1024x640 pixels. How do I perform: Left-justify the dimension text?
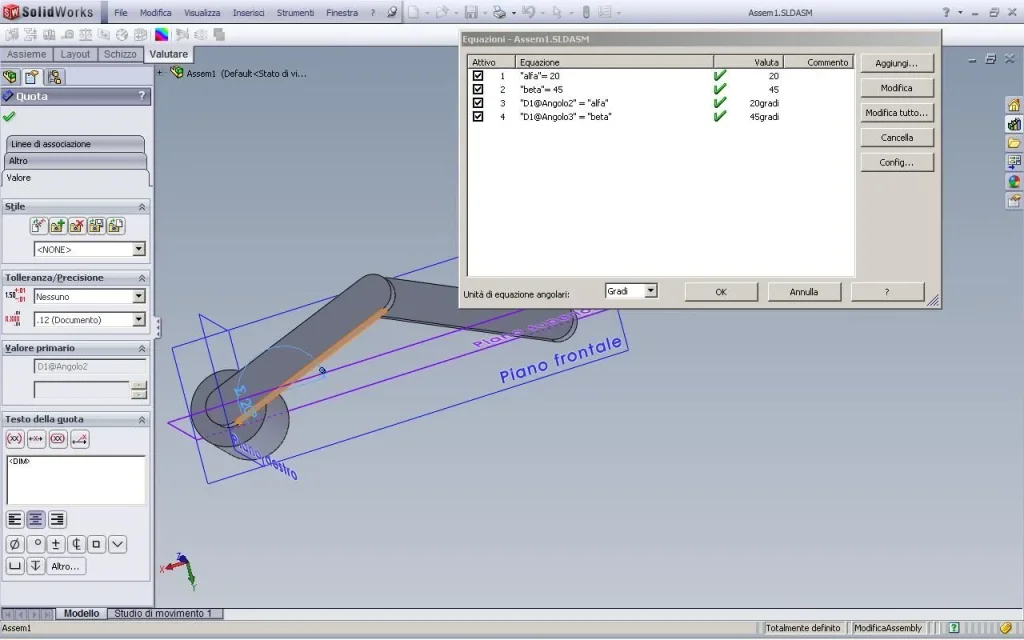pos(15,519)
